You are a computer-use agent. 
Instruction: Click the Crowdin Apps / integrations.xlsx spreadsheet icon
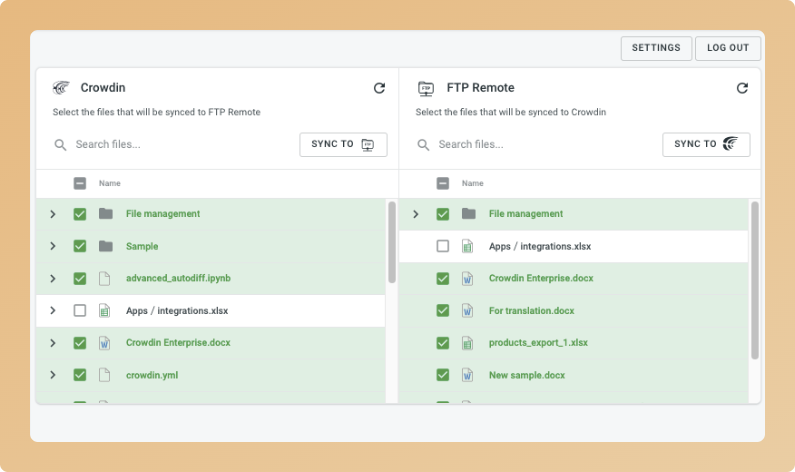click(x=104, y=310)
